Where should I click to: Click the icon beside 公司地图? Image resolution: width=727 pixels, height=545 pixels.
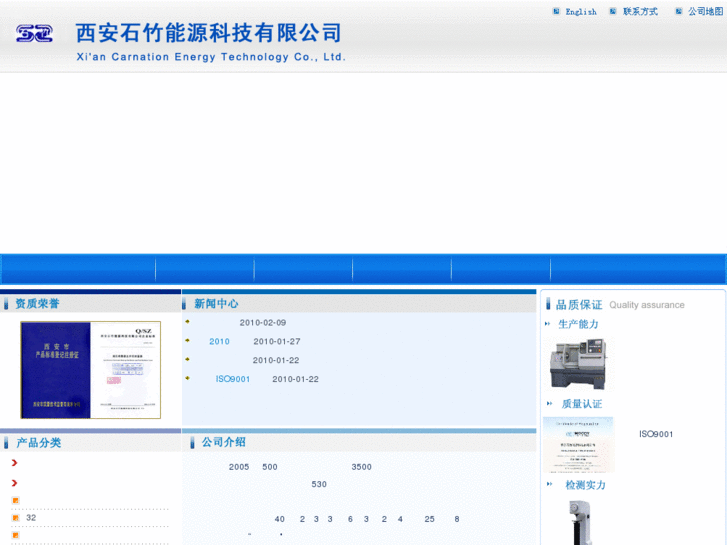(x=679, y=11)
